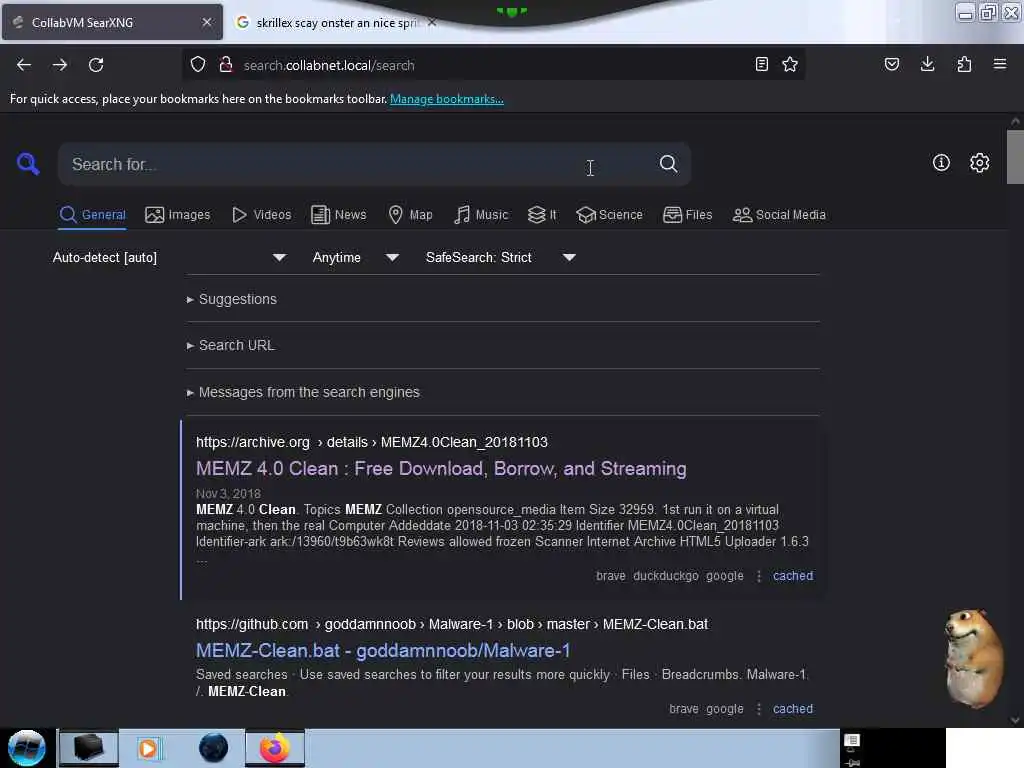Screen dimensions: 1024x768
Task: Click the archive.org result URL breadcrumb
Action: [x=372, y=442]
